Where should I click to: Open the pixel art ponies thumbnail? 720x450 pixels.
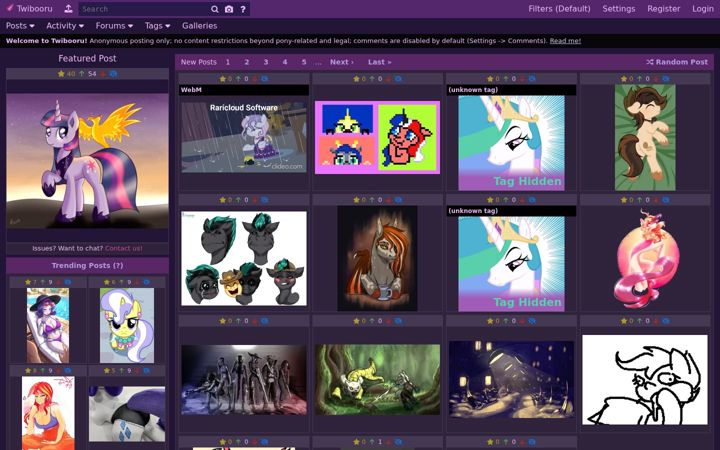(377, 137)
